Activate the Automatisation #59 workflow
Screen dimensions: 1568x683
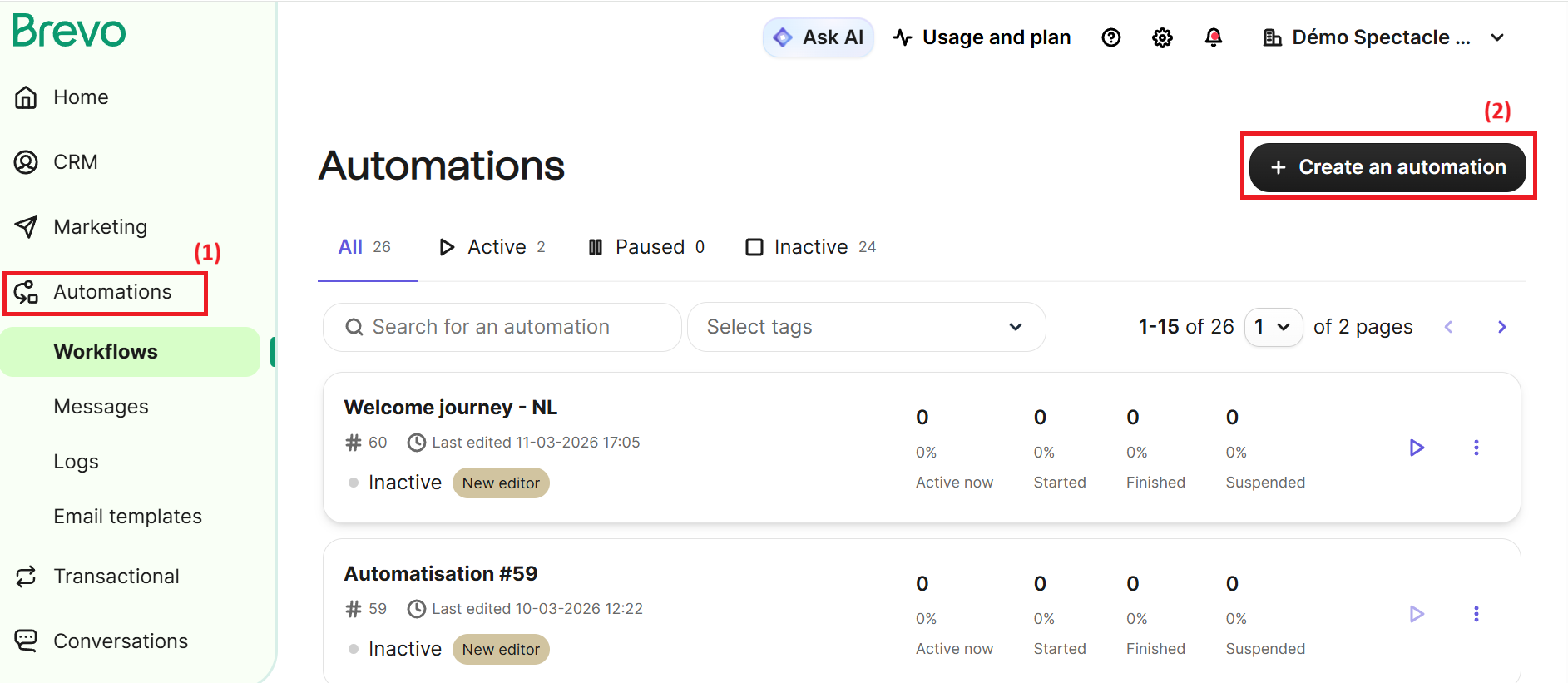click(x=1417, y=614)
